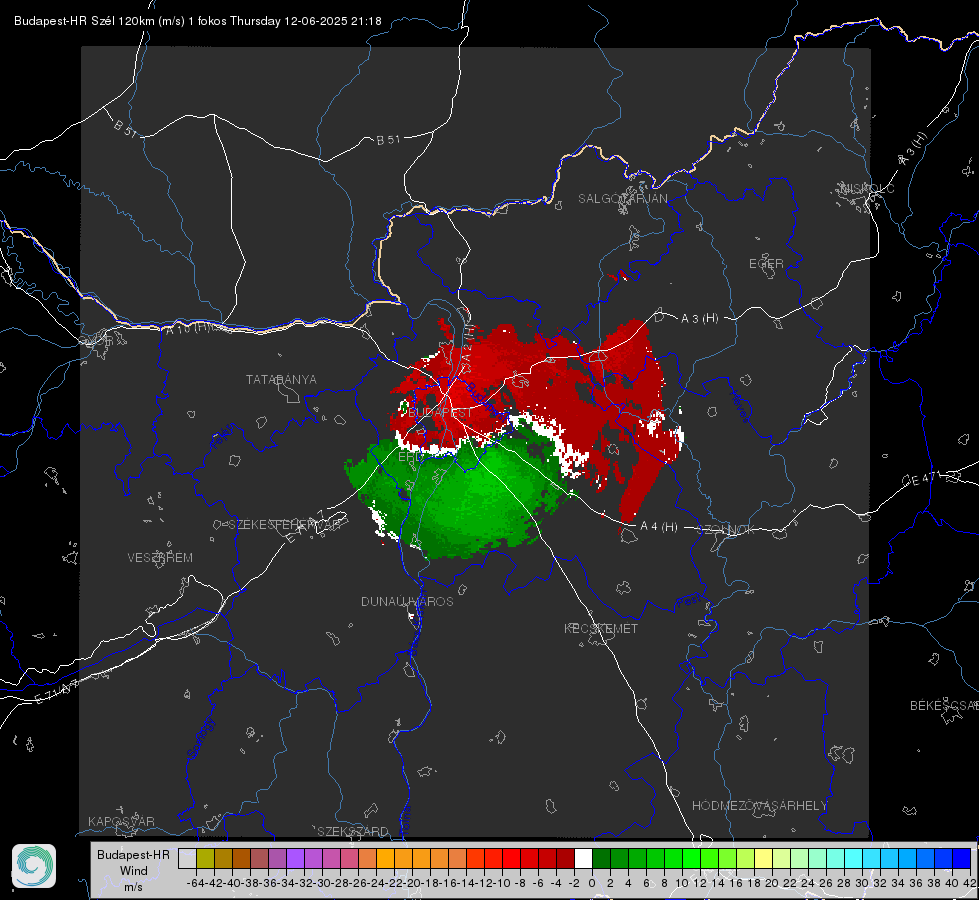
Task: Click the radar title text with date 12-06-2025
Action: pyautogui.click(x=197, y=21)
